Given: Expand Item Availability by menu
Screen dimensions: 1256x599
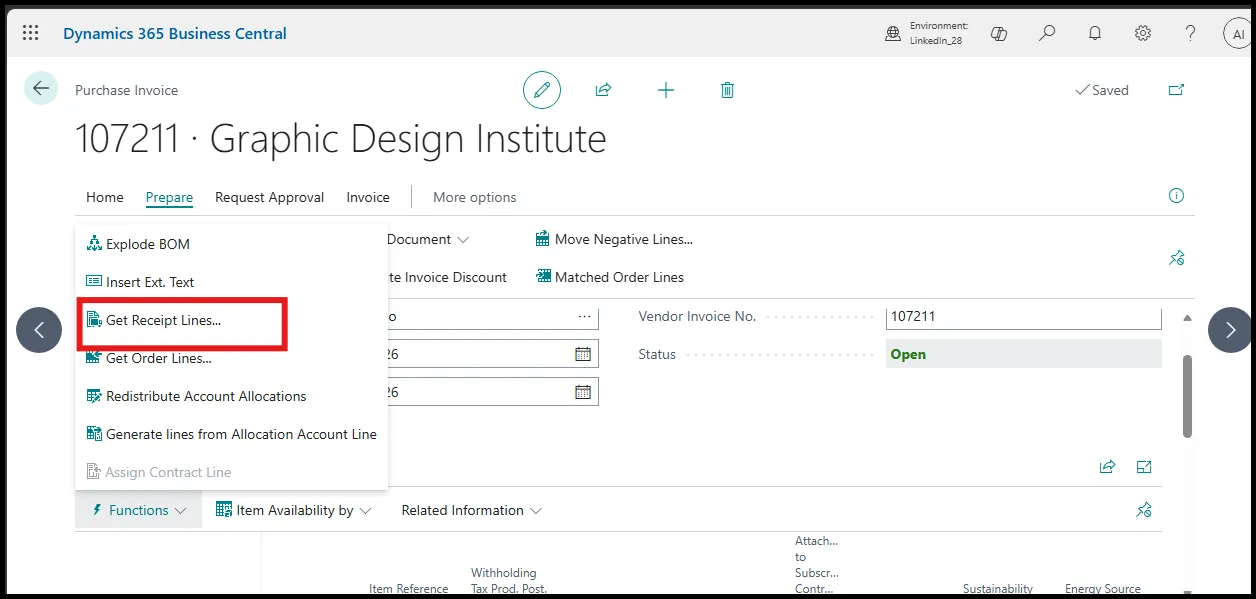Looking at the screenshot, I should (x=293, y=510).
